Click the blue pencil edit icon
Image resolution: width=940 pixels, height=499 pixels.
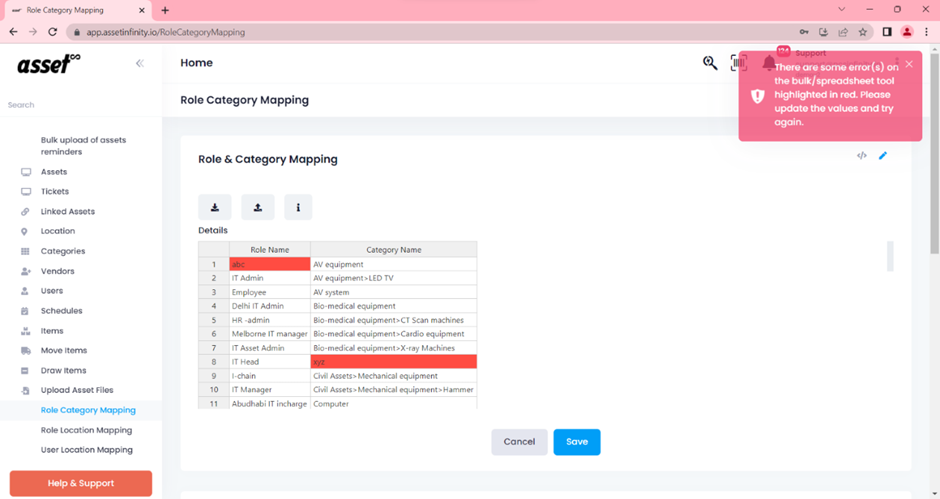[x=883, y=156]
